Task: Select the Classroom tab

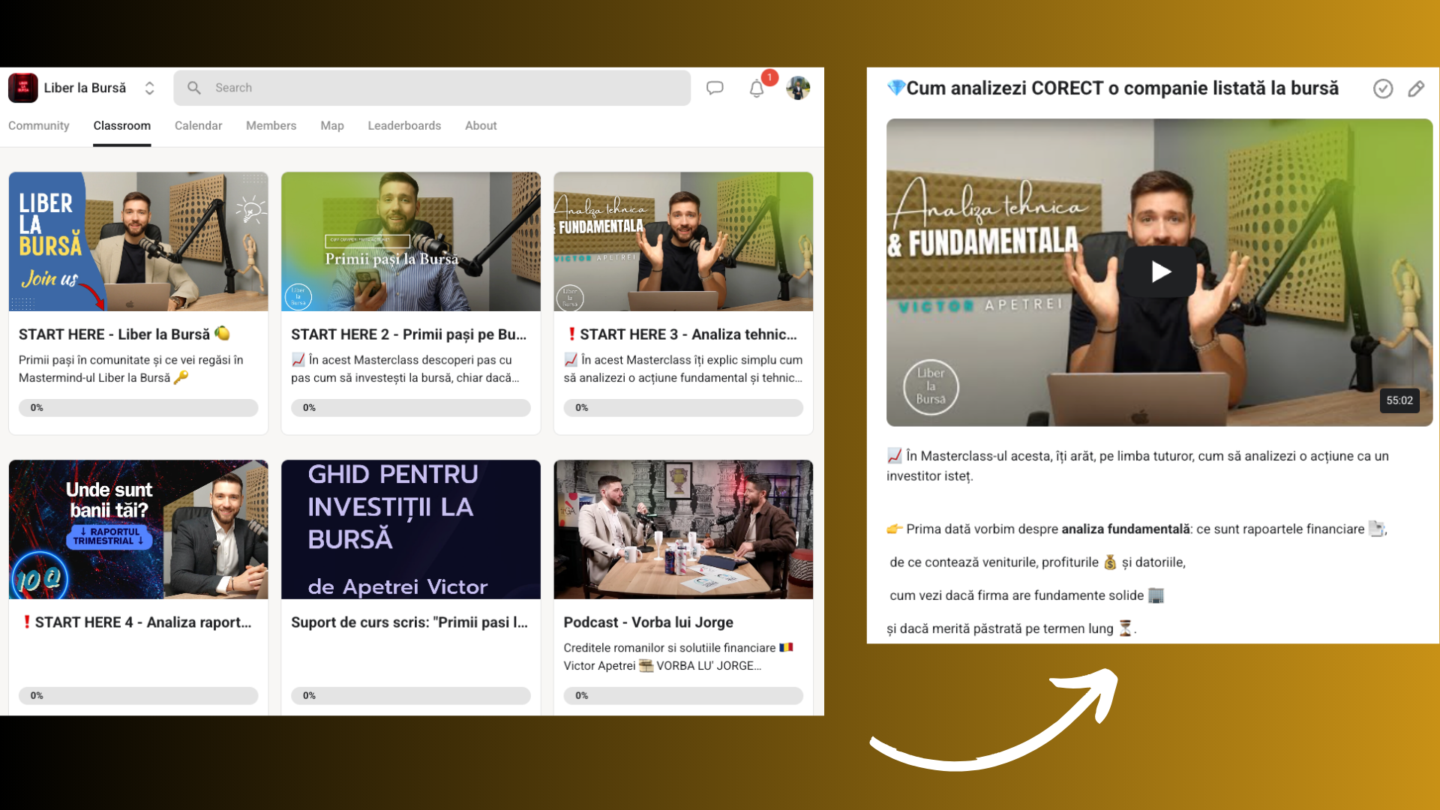Action: (x=122, y=126)
